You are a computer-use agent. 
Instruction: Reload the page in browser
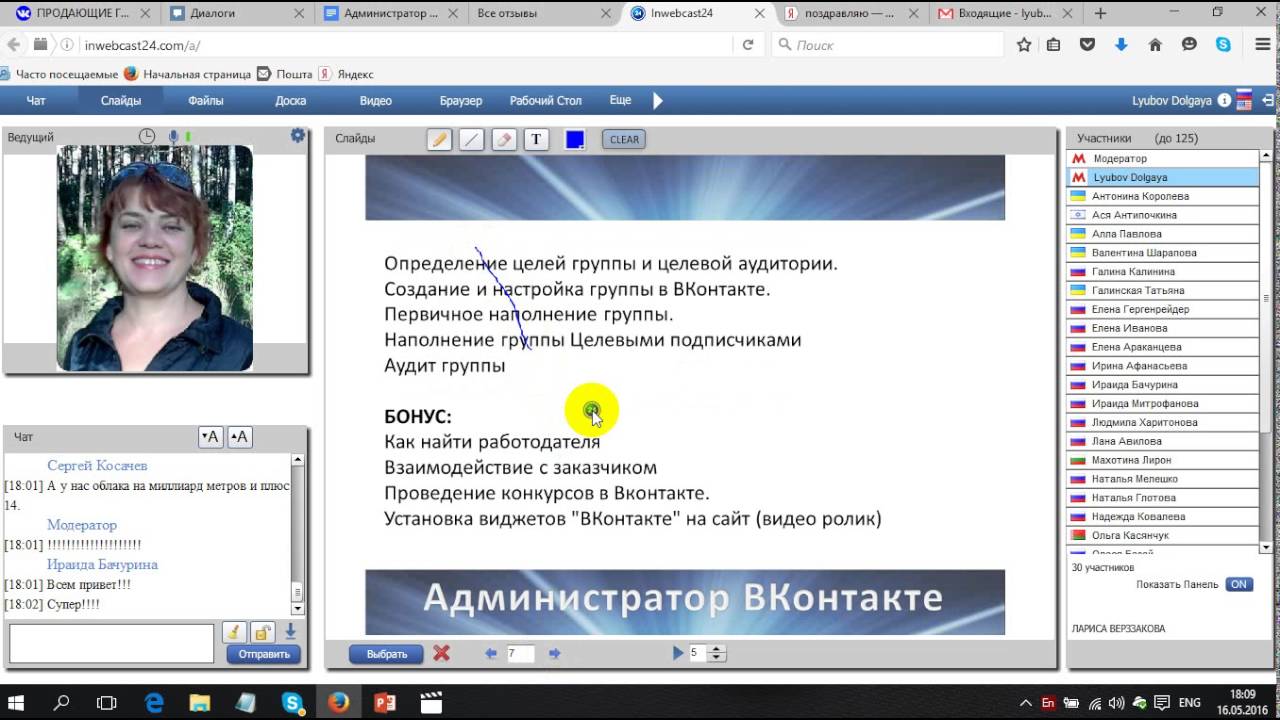tap(747, 45)
